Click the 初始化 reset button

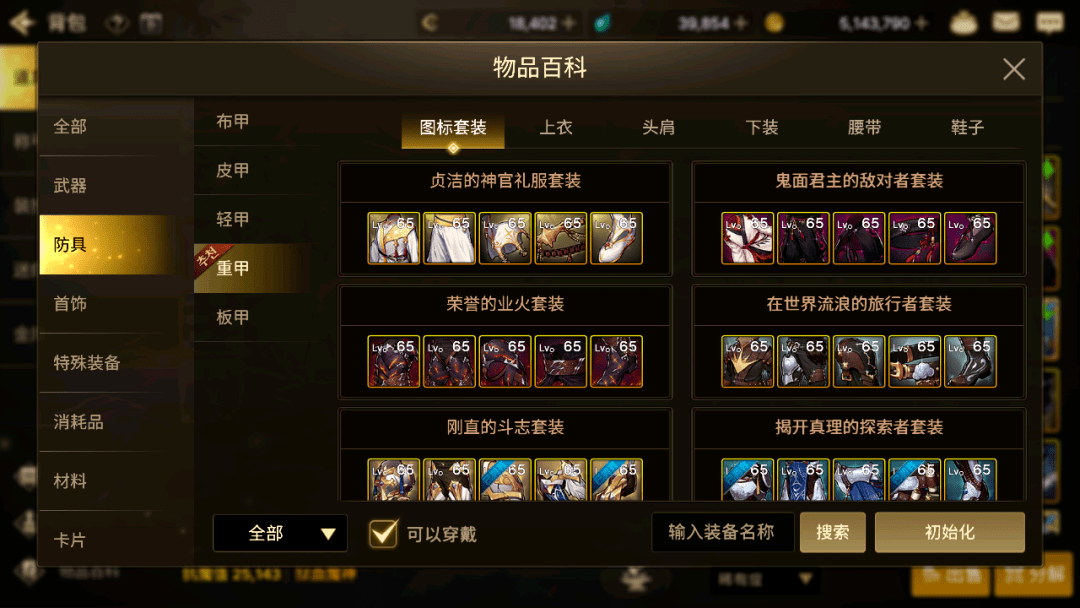pyautogui.click(x=949, y=532)
